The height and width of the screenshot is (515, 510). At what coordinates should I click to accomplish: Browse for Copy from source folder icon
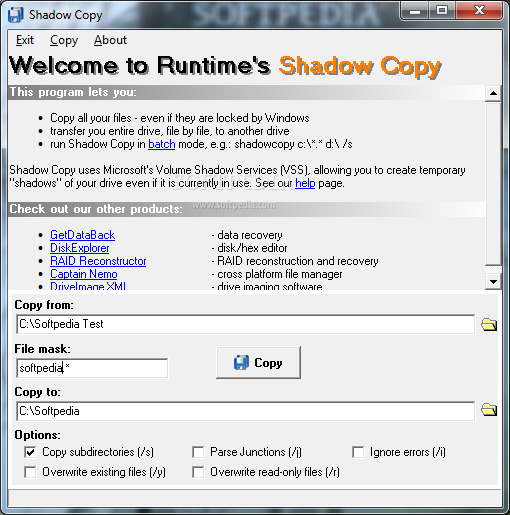[x=489, y=324]
